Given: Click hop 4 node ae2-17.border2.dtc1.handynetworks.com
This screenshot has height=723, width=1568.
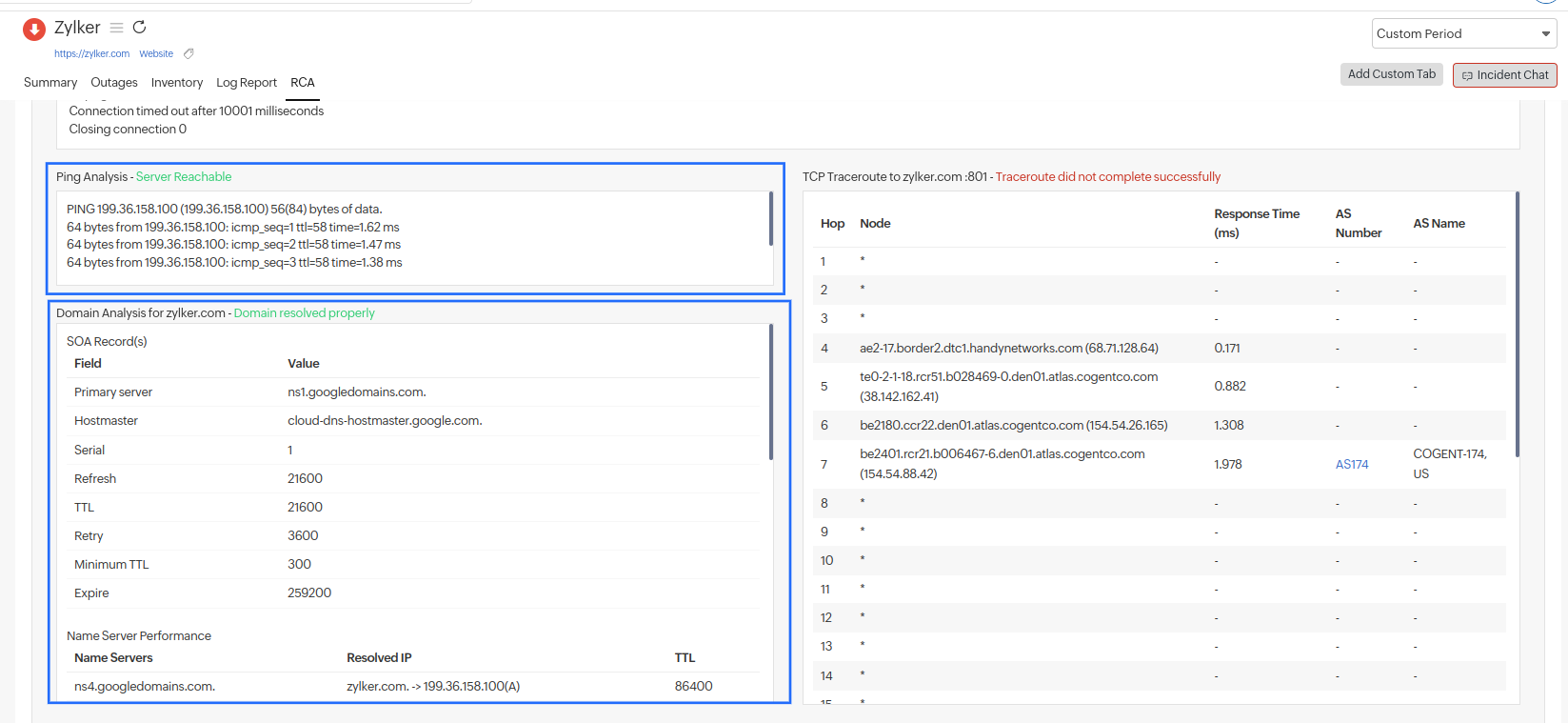Looking at the screenshot, I should [x=1009, y=349].
